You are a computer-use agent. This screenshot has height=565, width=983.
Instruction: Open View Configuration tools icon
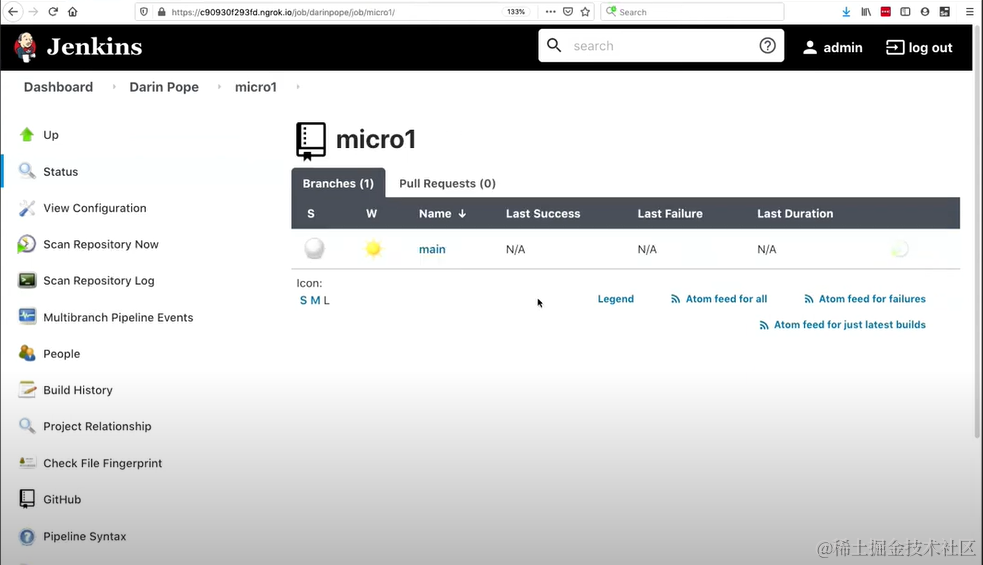(x=27, y=208)
